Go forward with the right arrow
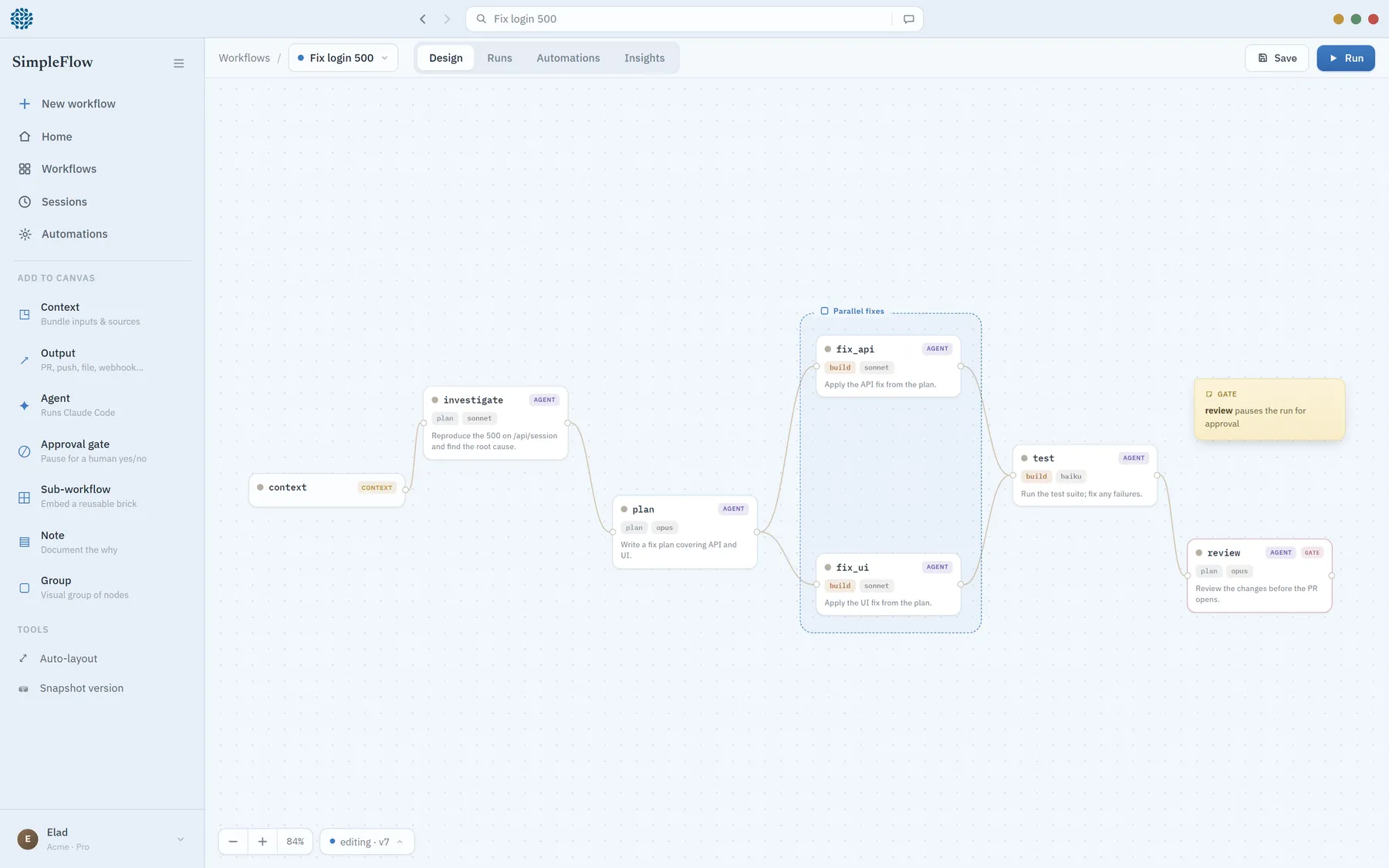This screenshot has height=868, width=1389. click(447, 19)
